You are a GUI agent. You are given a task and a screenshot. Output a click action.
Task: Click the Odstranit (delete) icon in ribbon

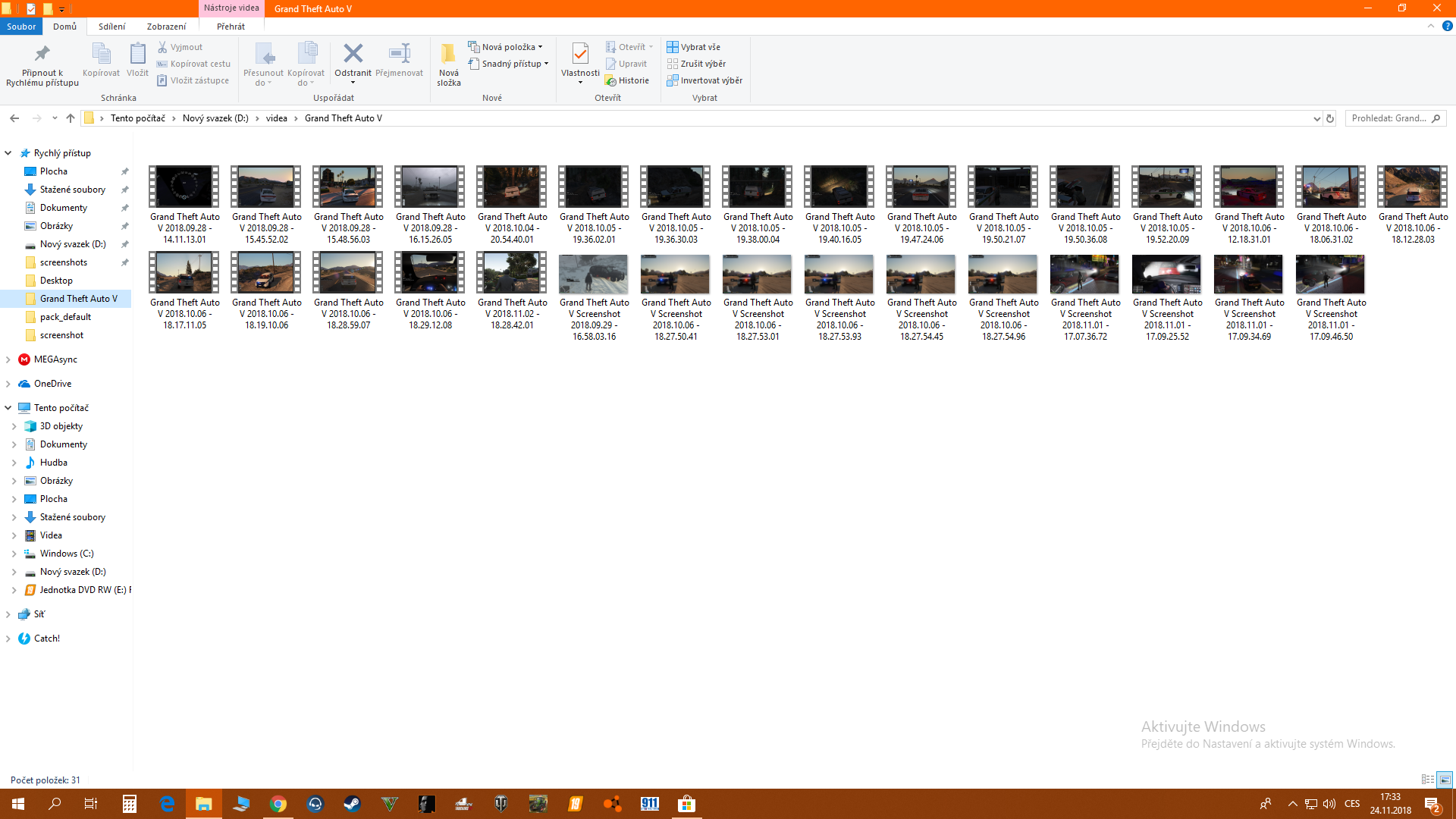click(x=353, y=55)
